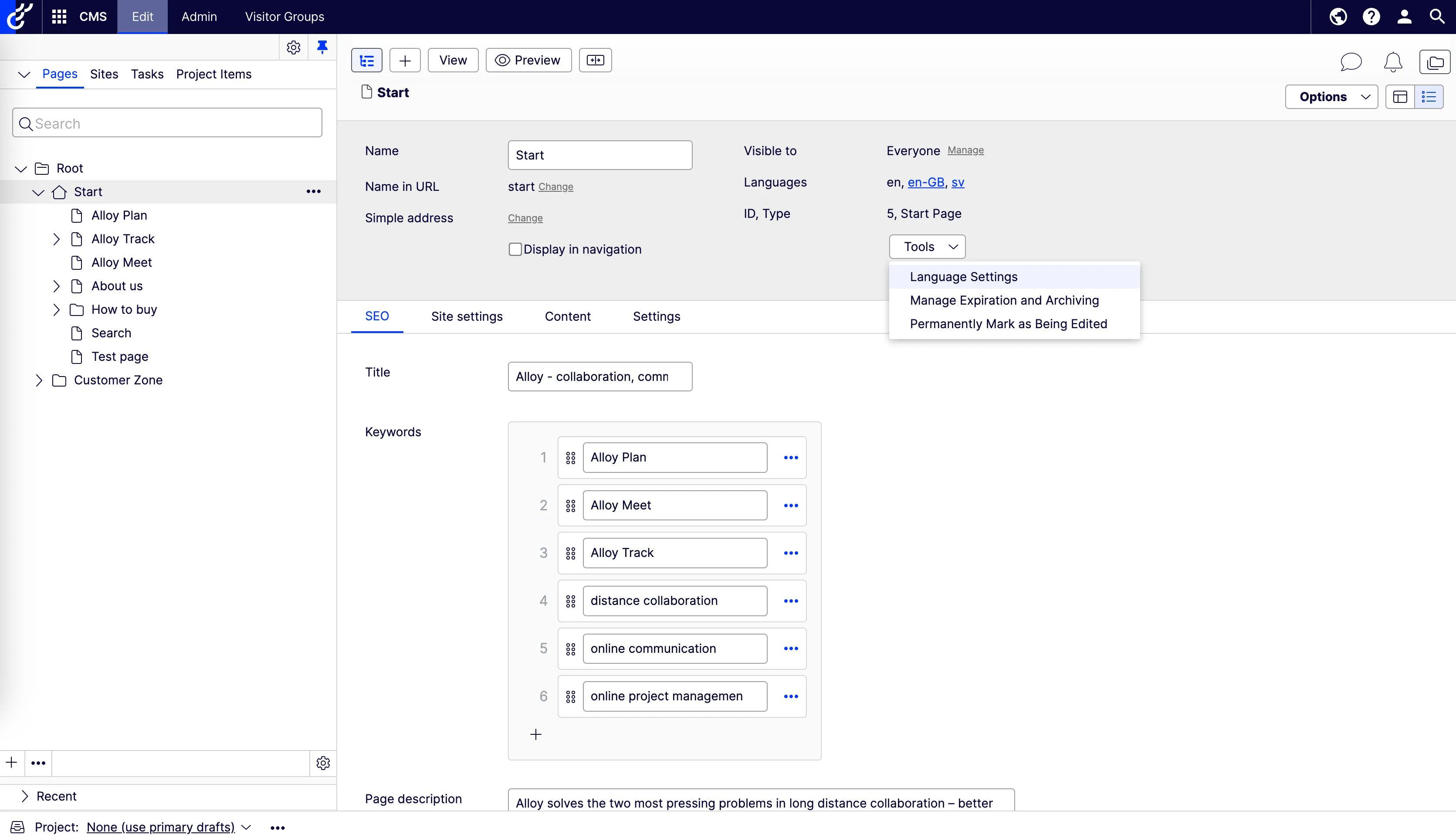The image size is (1456, 835).
Task: Click Change link for Simple address
Action: pyautogui.click(x=526, y=218)
